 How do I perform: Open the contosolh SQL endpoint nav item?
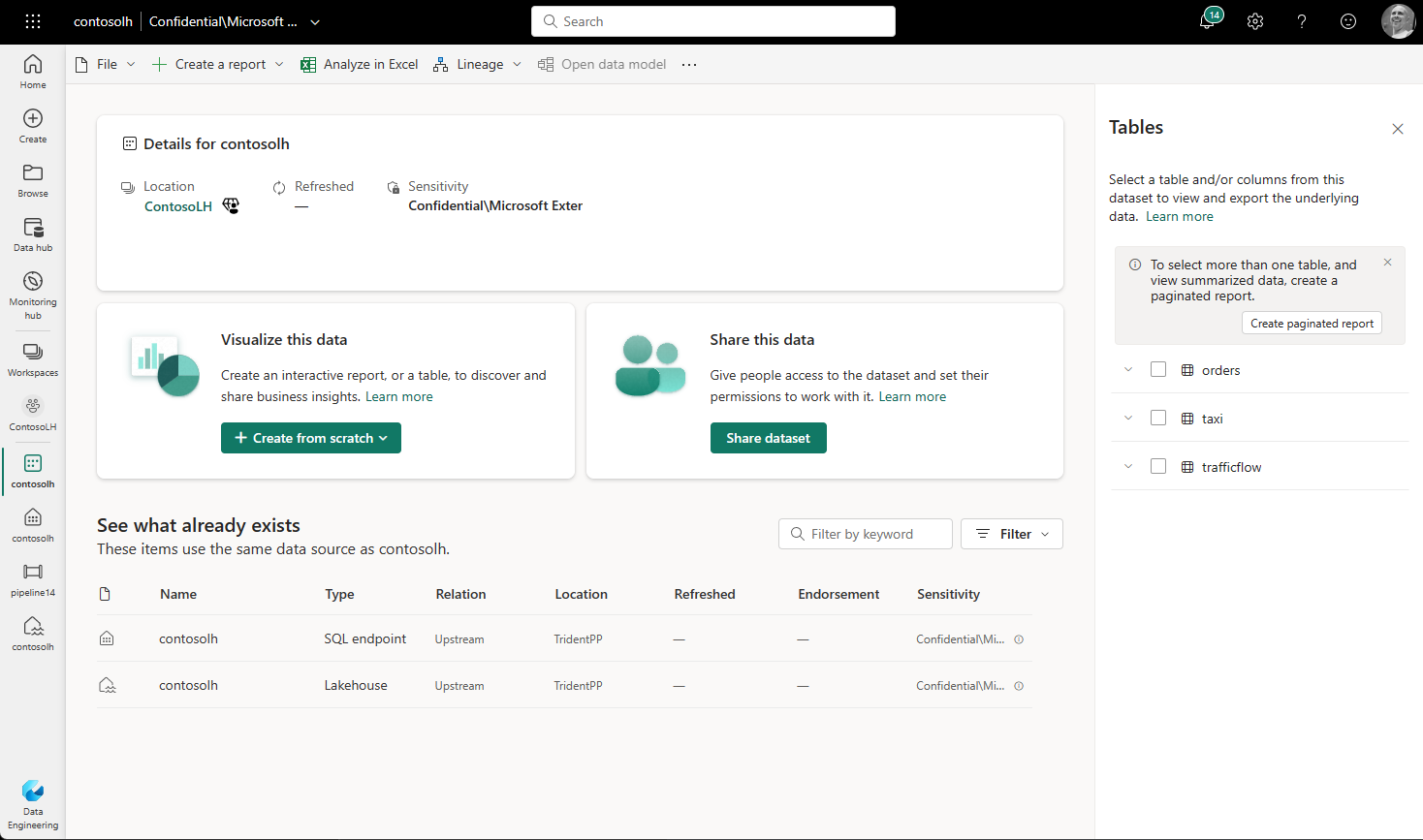[x=33, y=525]
